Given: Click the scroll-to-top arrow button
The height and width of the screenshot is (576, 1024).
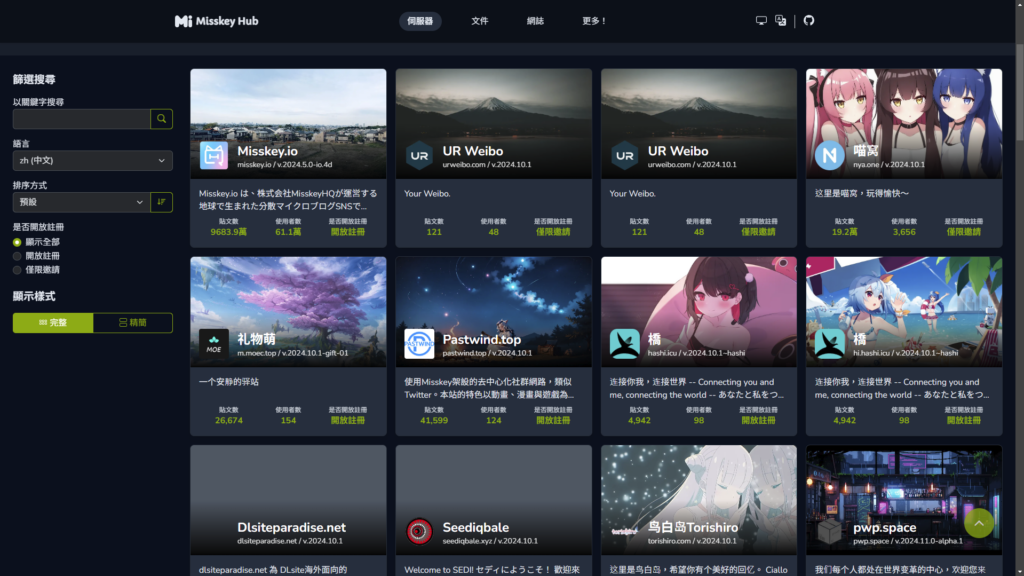Looking at the screenshot, I should [x=978, y=523].
